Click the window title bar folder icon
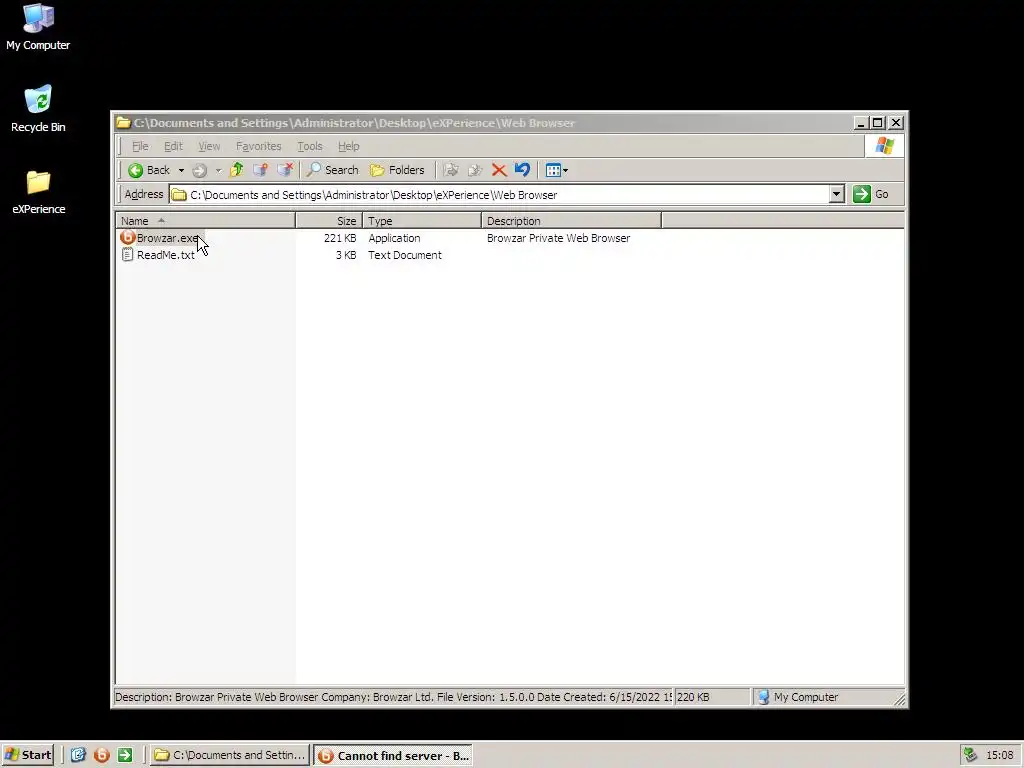Screen dimensions: 1024x768 [x=123, y=123]
